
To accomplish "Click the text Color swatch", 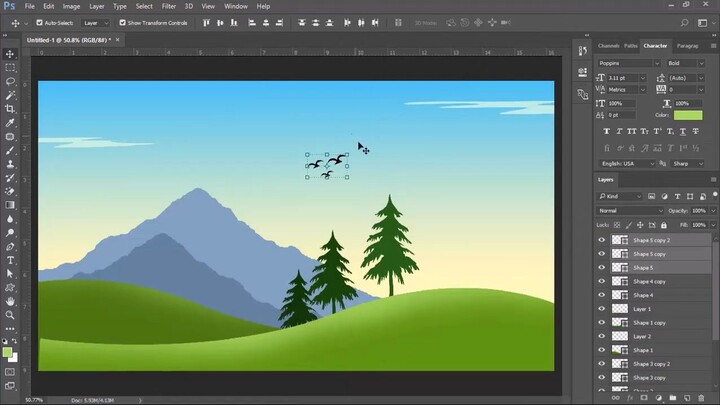I will [688, 115].
